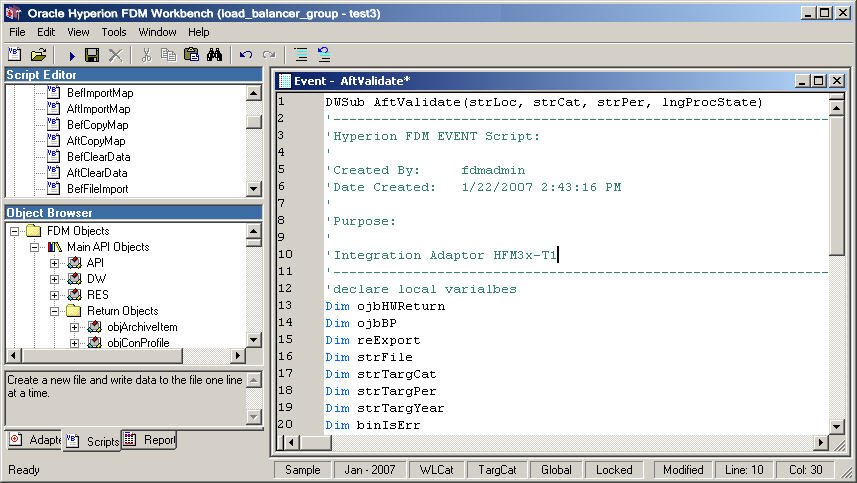Screen dimensions: 857x483
Task: Open Find with the binoculars icon
Action: click(x=214, y=55)
